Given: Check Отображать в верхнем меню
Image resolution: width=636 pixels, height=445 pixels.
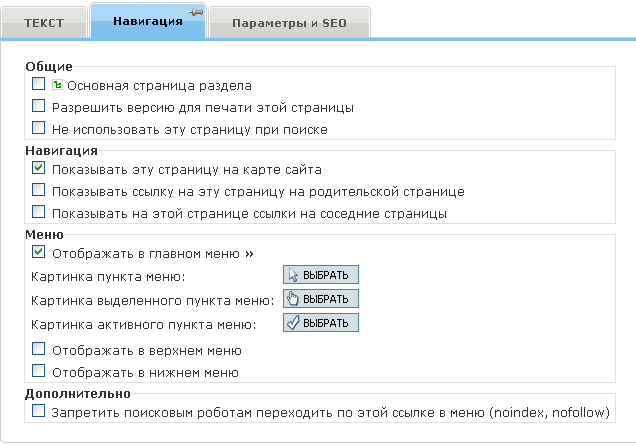Looking at the screenshot, I should [x=39, y=350].
